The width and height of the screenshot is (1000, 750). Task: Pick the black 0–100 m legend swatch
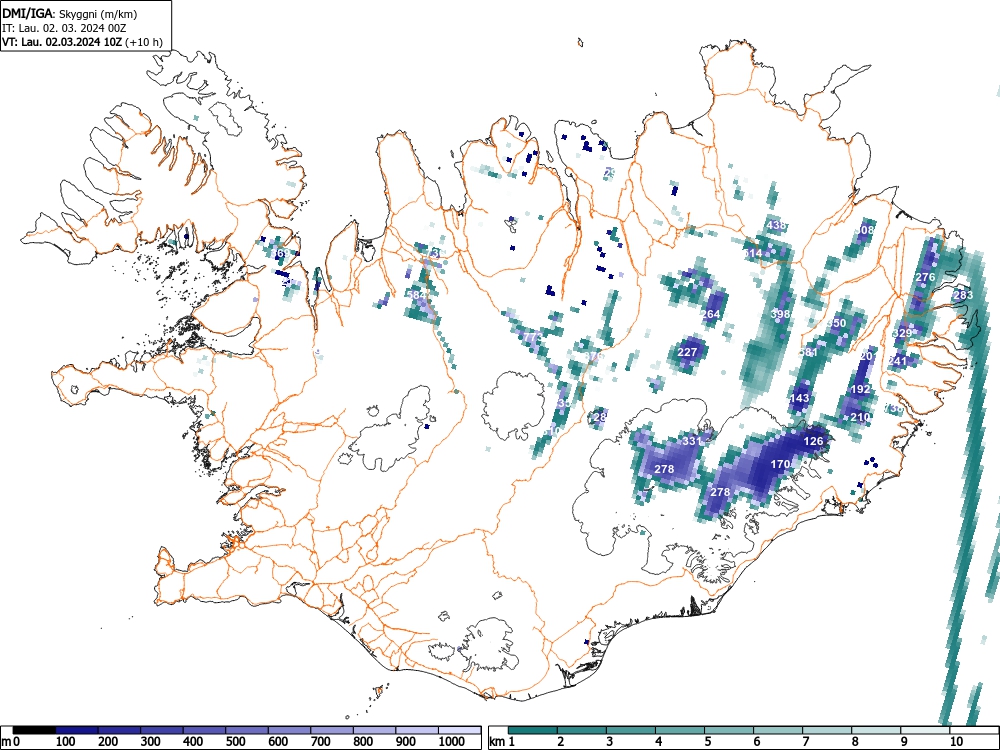pos(34,730)
